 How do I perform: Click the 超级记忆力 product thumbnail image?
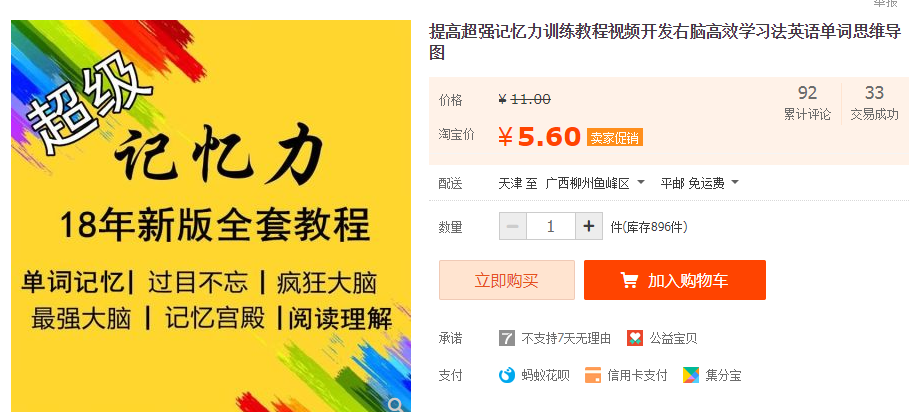[211, 216]
